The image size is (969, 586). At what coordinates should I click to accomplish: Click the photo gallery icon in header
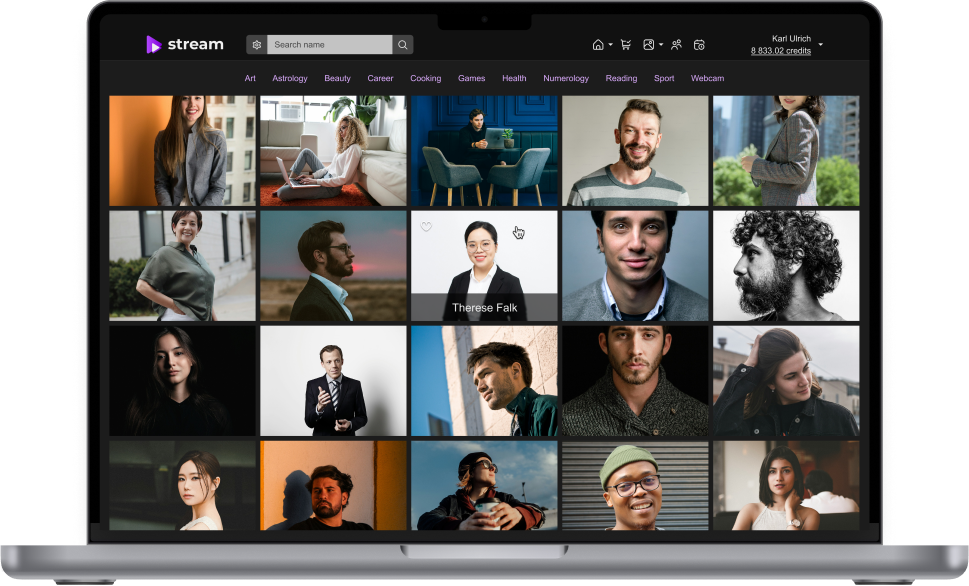[x=649, y=45]
